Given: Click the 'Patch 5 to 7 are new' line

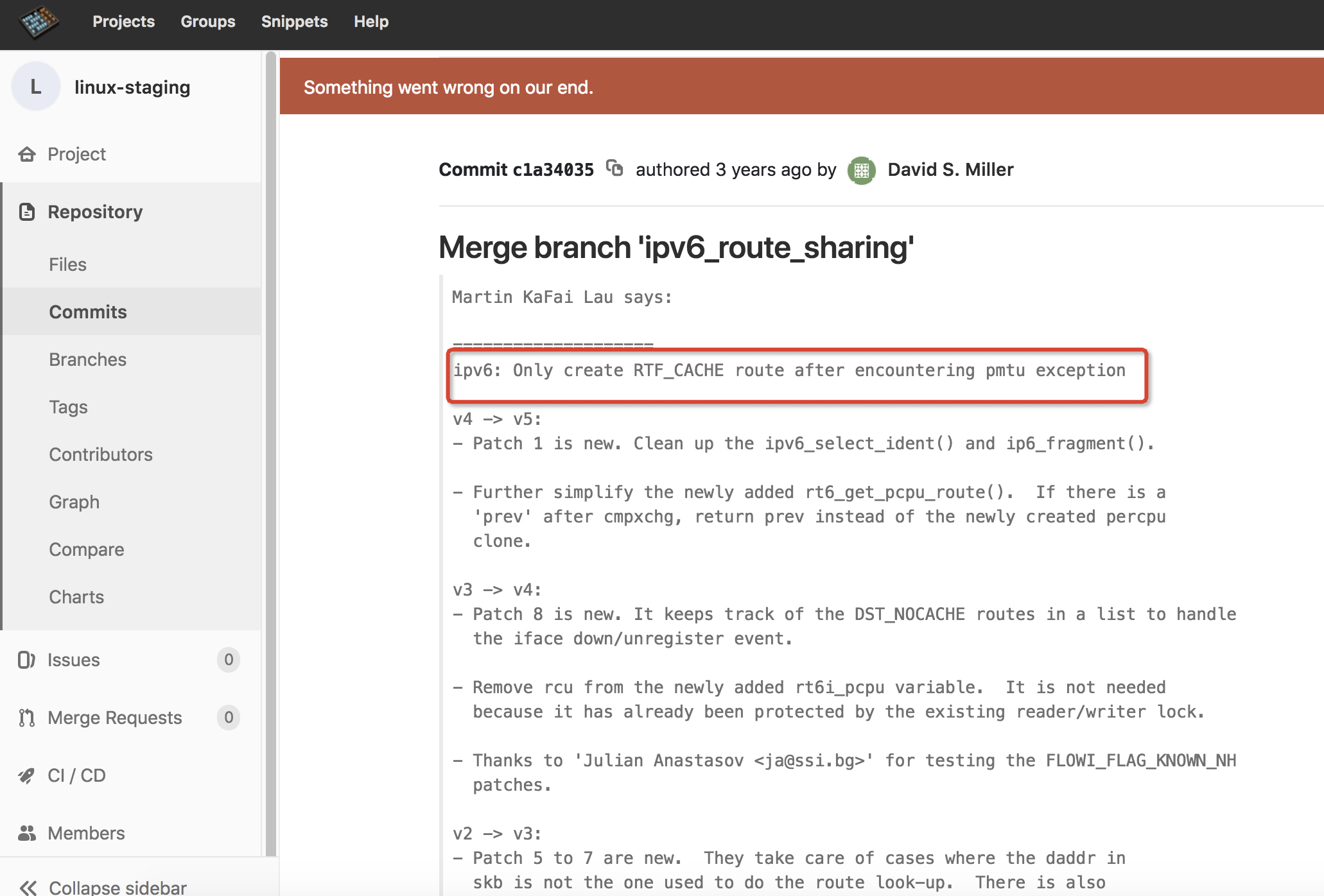Looking at the screenshot, I should 789,858.
